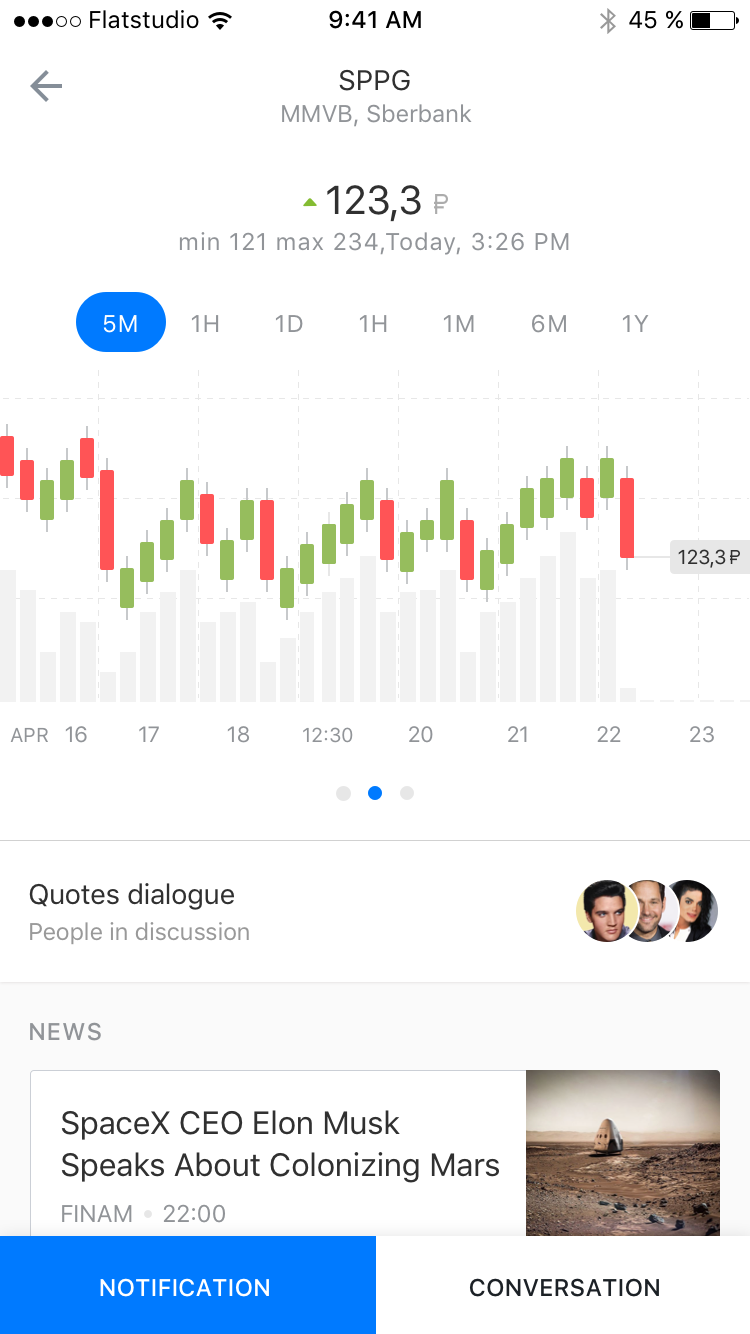Select the 1D timeframe
Image resolution: width=750 pixels, height=1334 pixels.
pyautogui.click(x=289, y=324)
